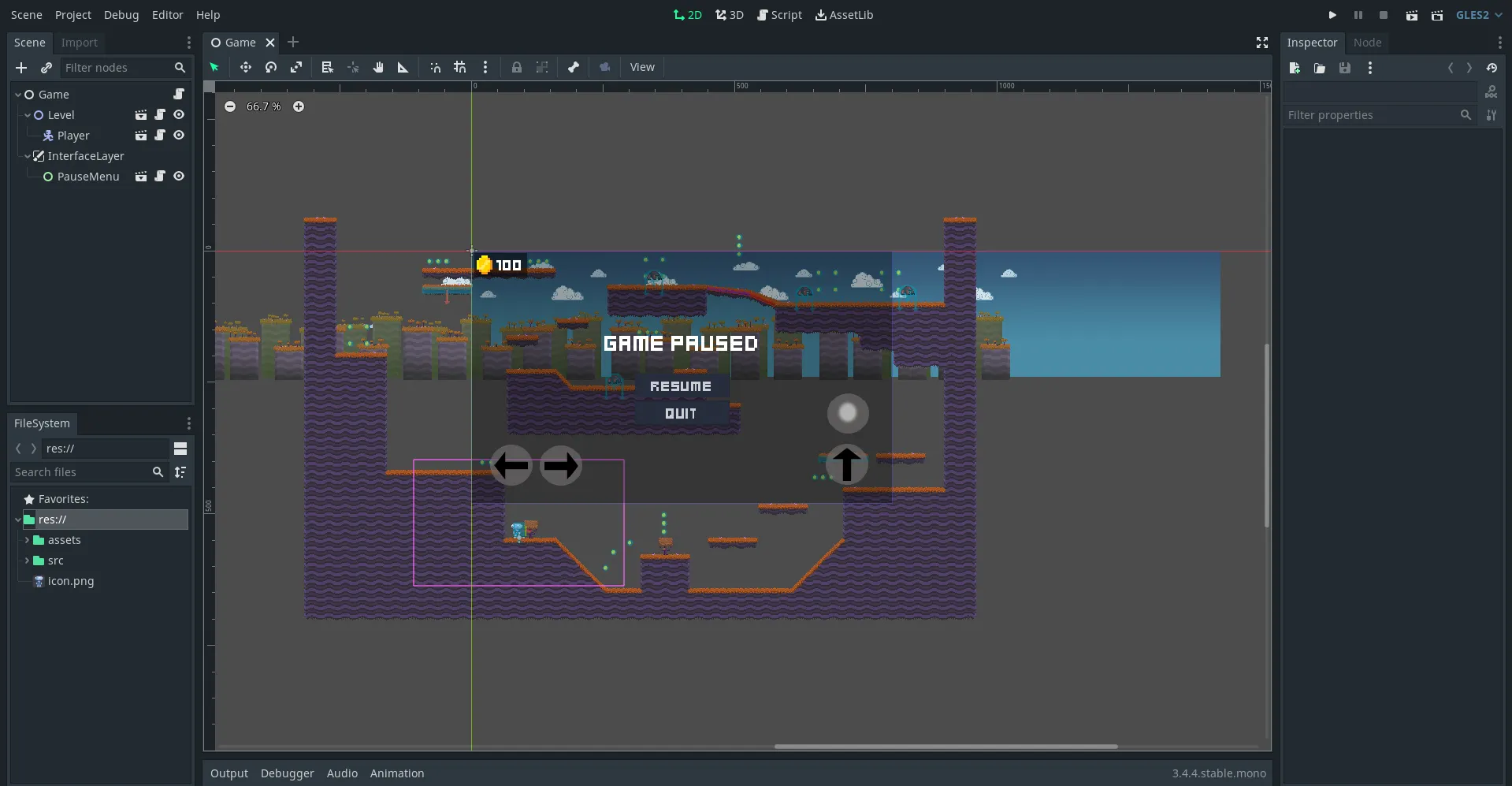
Task: Choose the Scale Mode tool
Action: pos(296,67)
